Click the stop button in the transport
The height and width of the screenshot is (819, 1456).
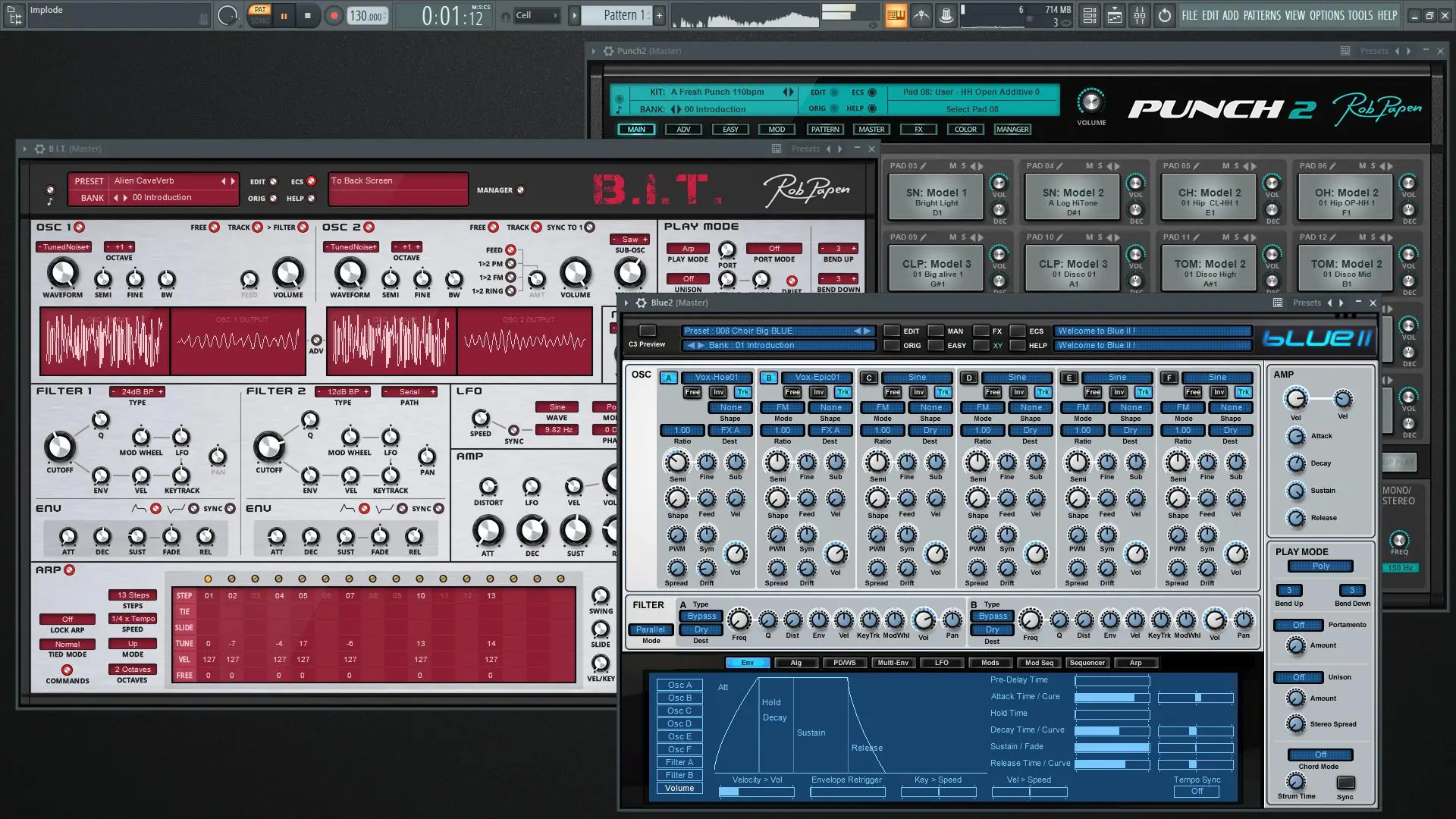click(x=307, y=15)
